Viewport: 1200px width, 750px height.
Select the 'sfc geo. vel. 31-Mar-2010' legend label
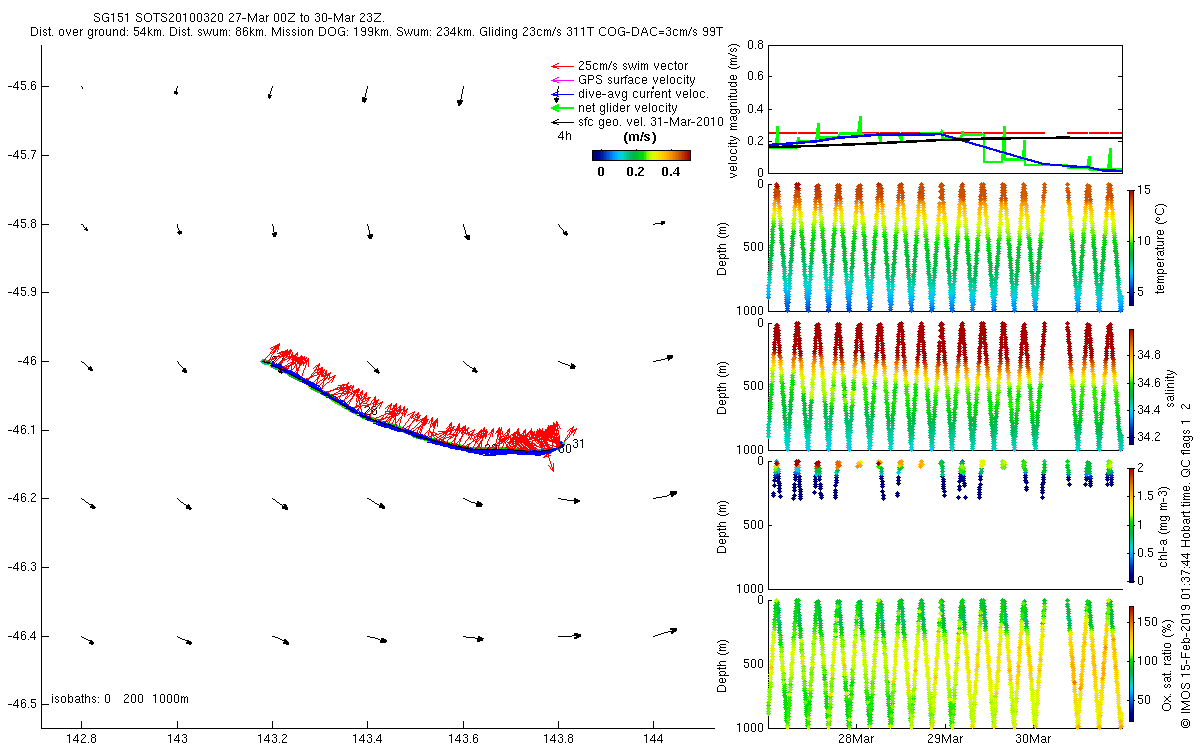click(x=650, y=121)
